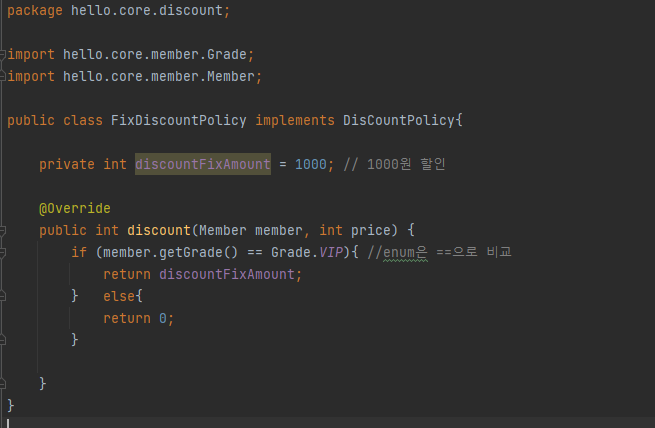Click the 'private' keyword
This screenshot has height=428, width=655.
point(67,165)
